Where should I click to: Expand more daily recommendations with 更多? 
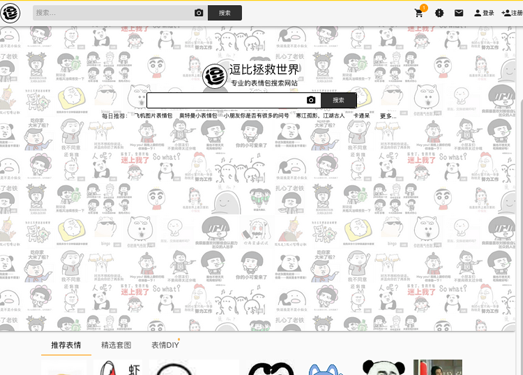tap(388, 116)
